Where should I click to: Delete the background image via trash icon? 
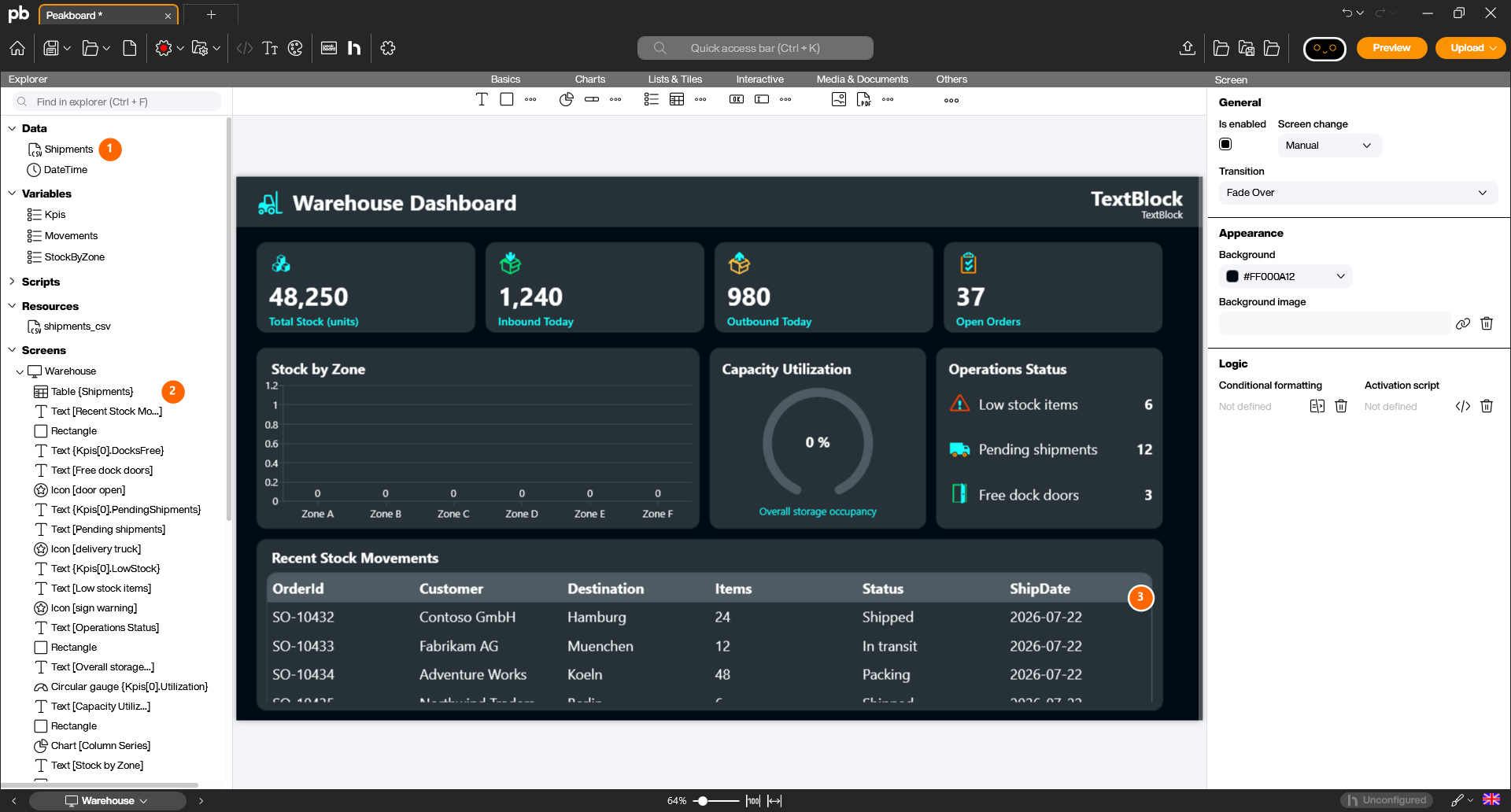1487,323
